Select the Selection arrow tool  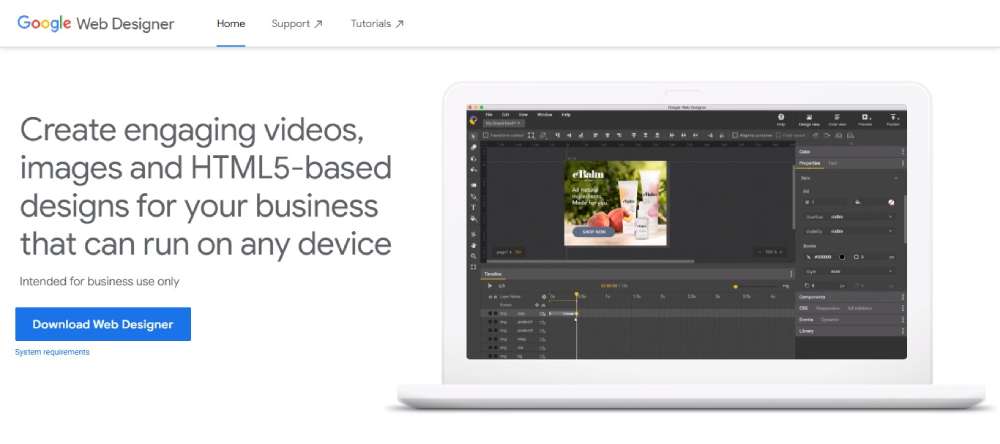pos(473,136)
